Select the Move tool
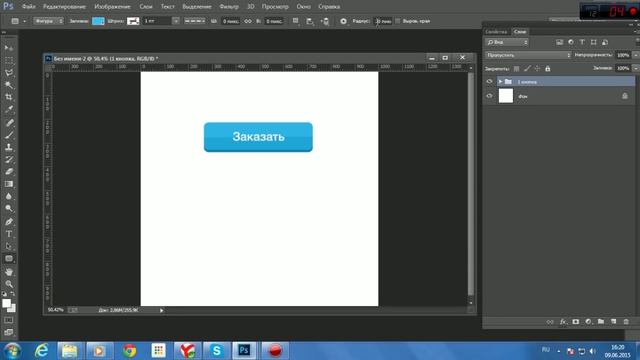 [9, 48]
